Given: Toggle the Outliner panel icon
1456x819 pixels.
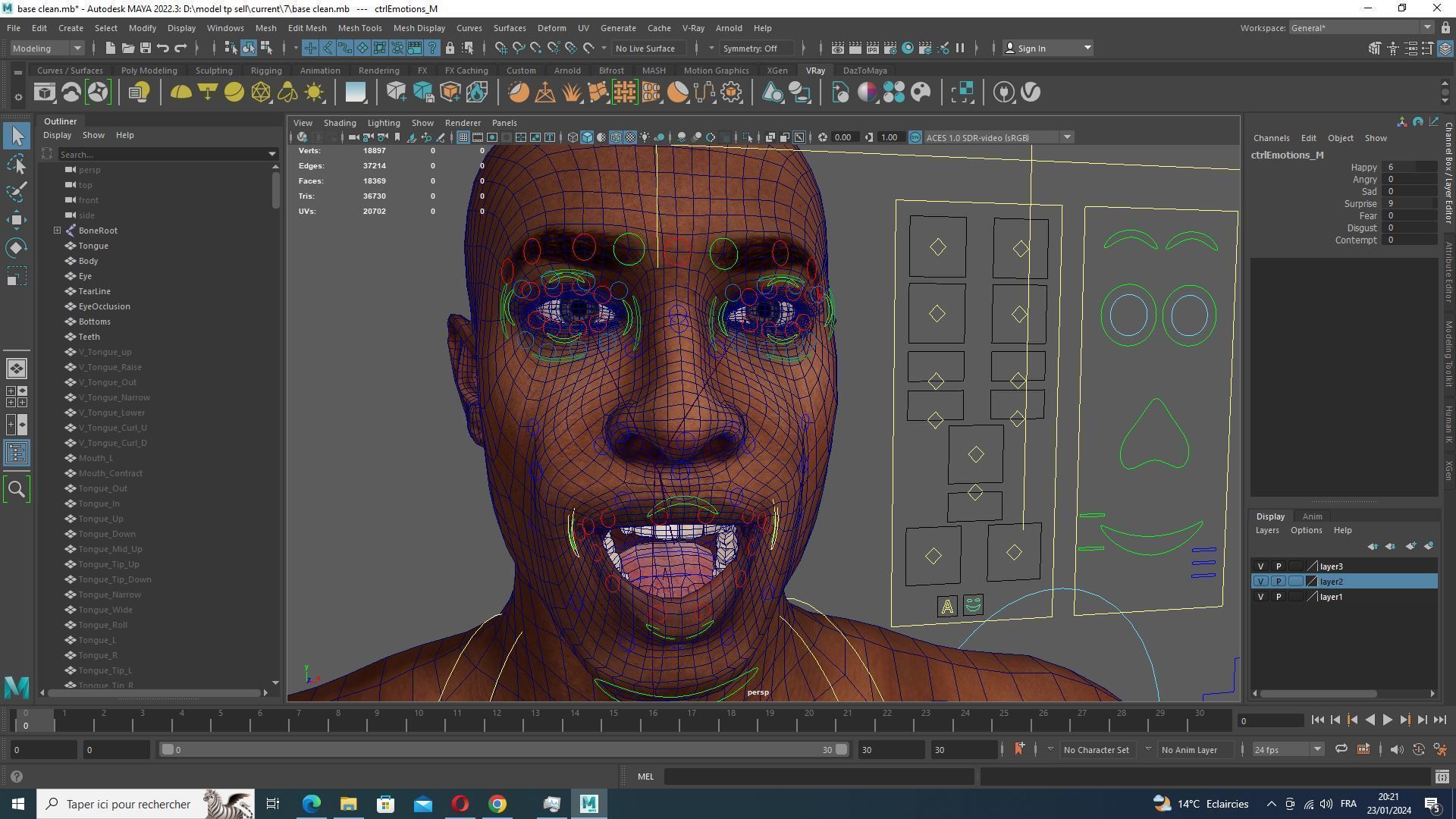Looking at the screenshot, I should click(x=17, y=453).
